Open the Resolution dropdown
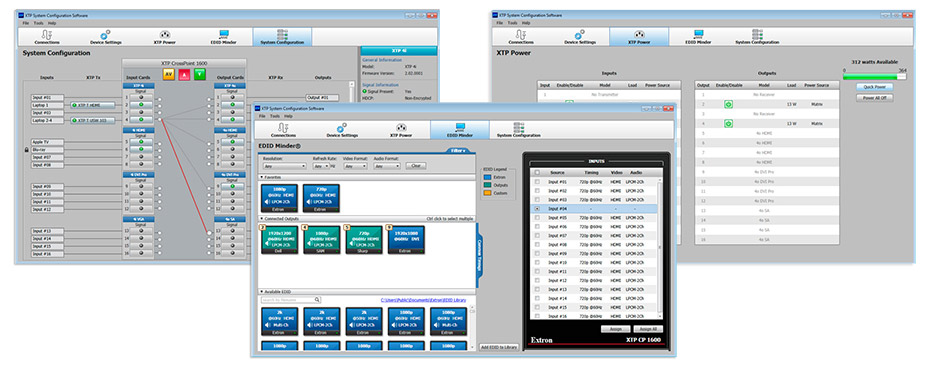 click(x=284, y=166)
